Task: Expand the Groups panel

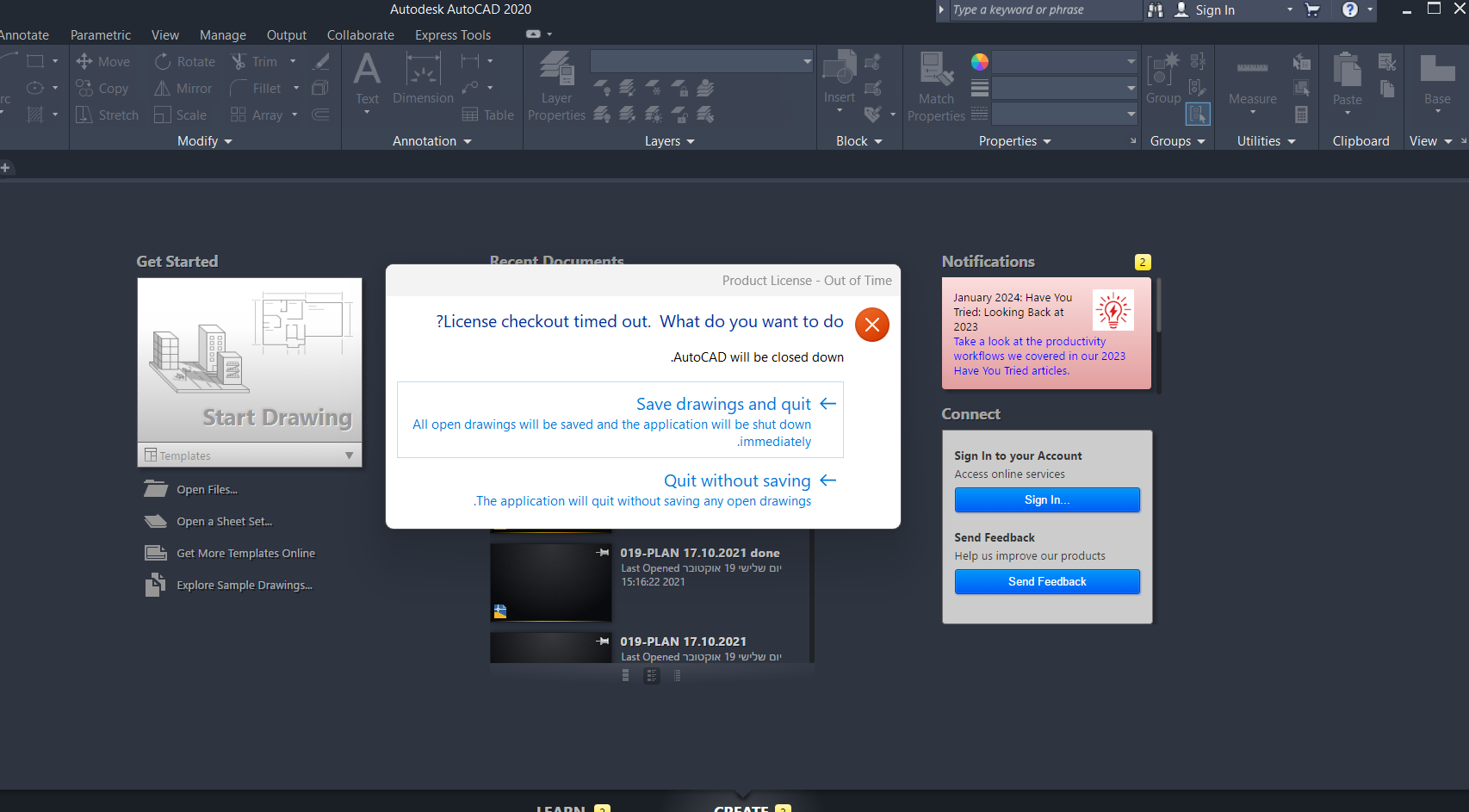Action: [x=1178, y=141]
